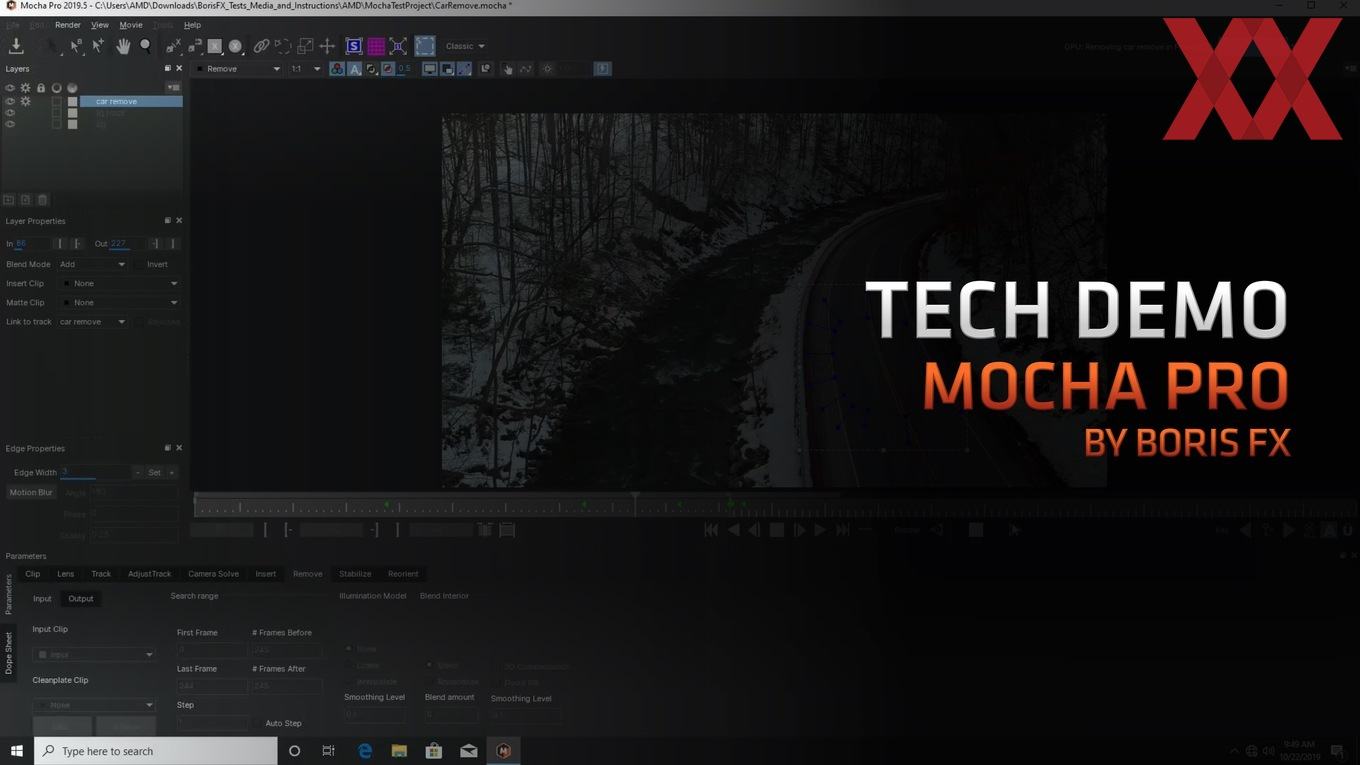Switch to the Input sub-tab
This screenshot has width=1360, height=765.
click(42, 599)
